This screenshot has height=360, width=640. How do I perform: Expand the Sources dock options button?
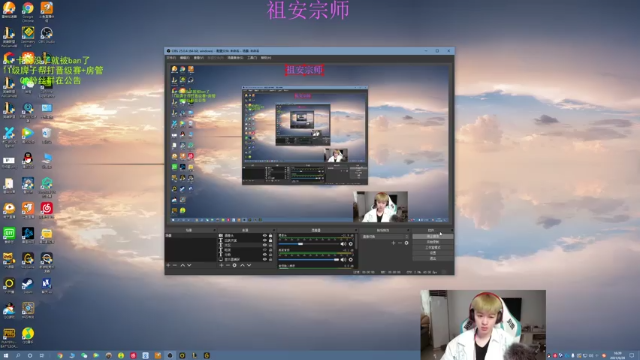tap(274, 230)
